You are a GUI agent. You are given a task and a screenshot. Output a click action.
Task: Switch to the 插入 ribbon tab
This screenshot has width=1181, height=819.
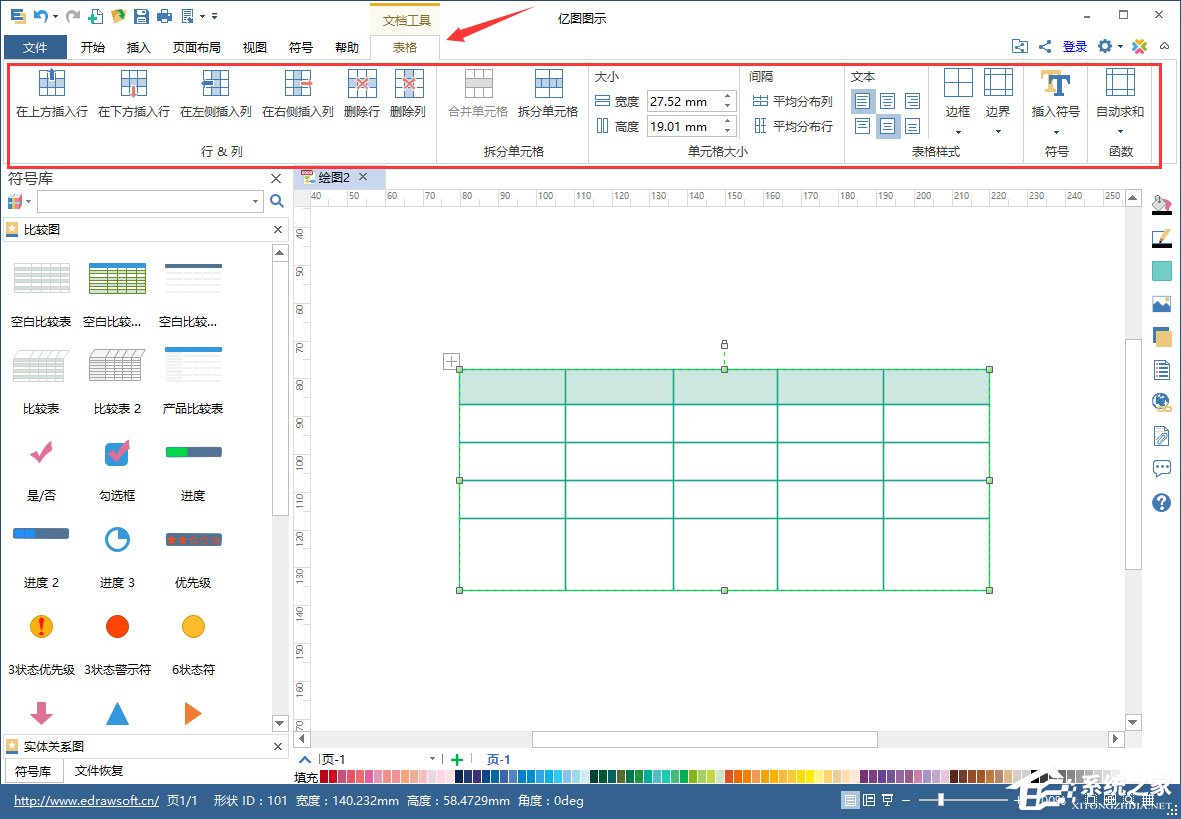click(x=138, y=46)
